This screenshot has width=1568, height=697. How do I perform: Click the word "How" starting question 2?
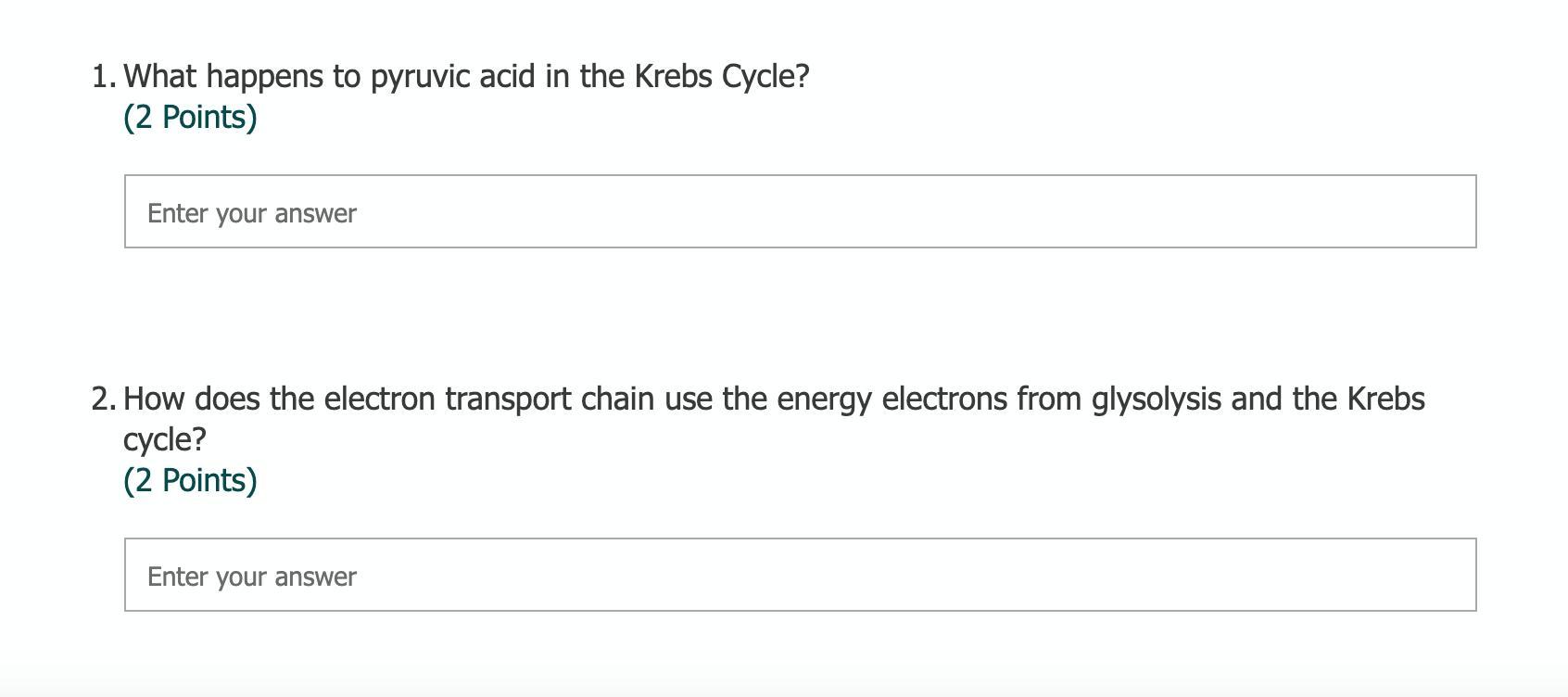pos(154,399)
